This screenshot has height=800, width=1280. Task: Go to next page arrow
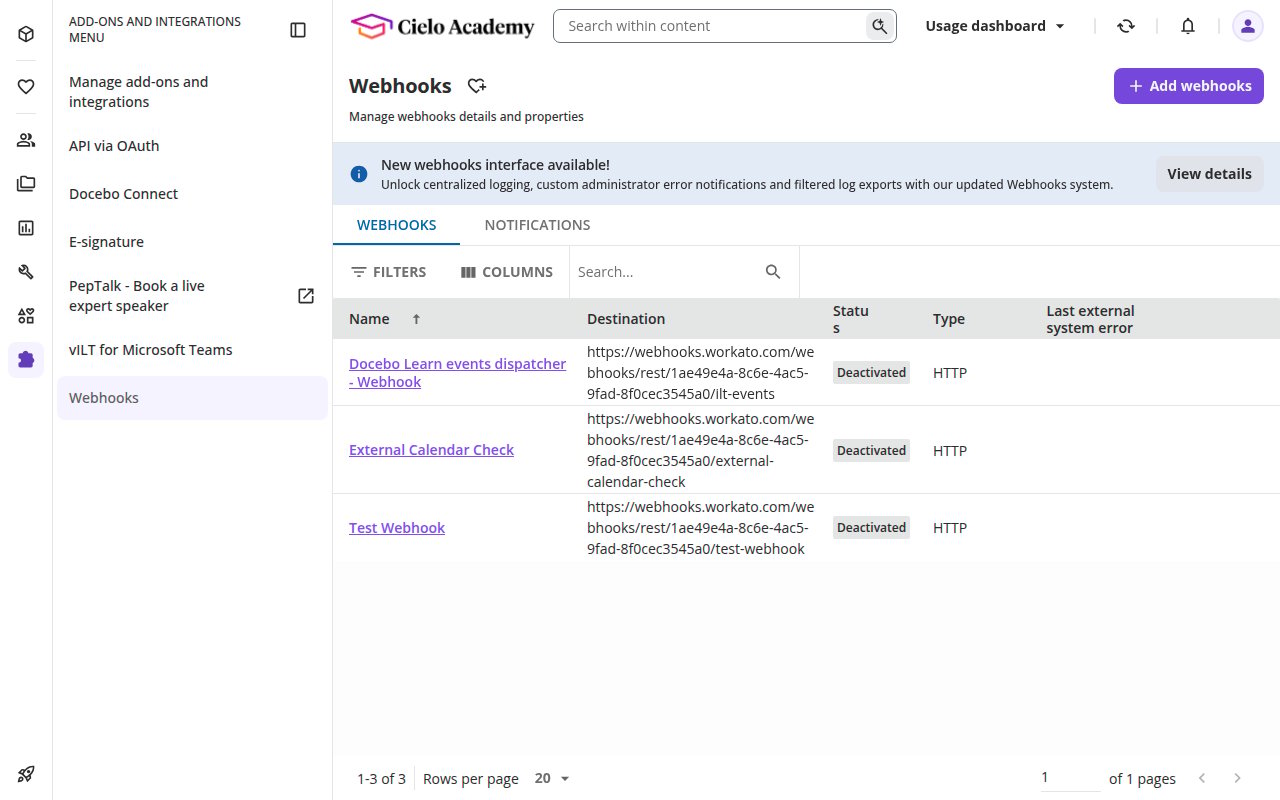tap(1237, 778)
